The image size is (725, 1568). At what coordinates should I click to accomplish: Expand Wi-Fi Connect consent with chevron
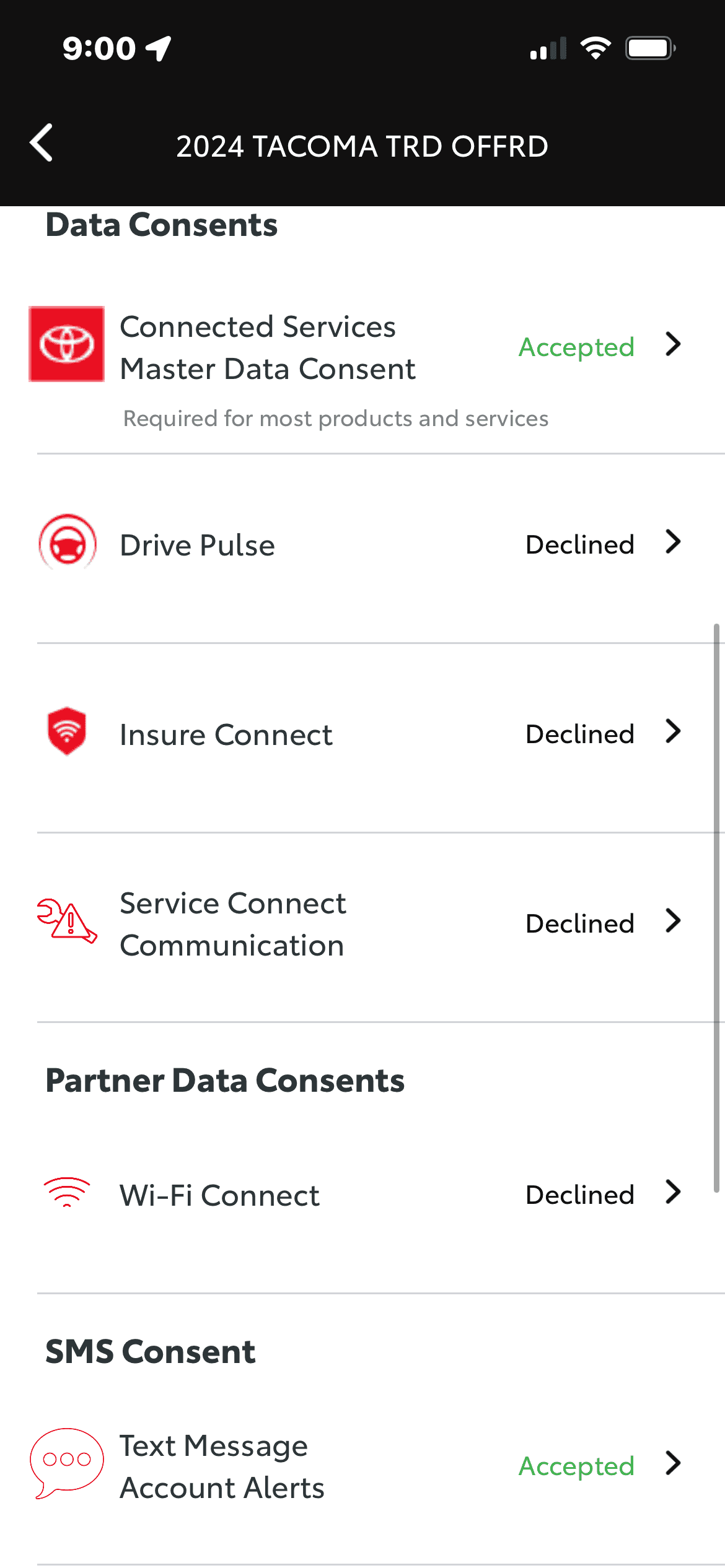click(x=673, y=1192)
